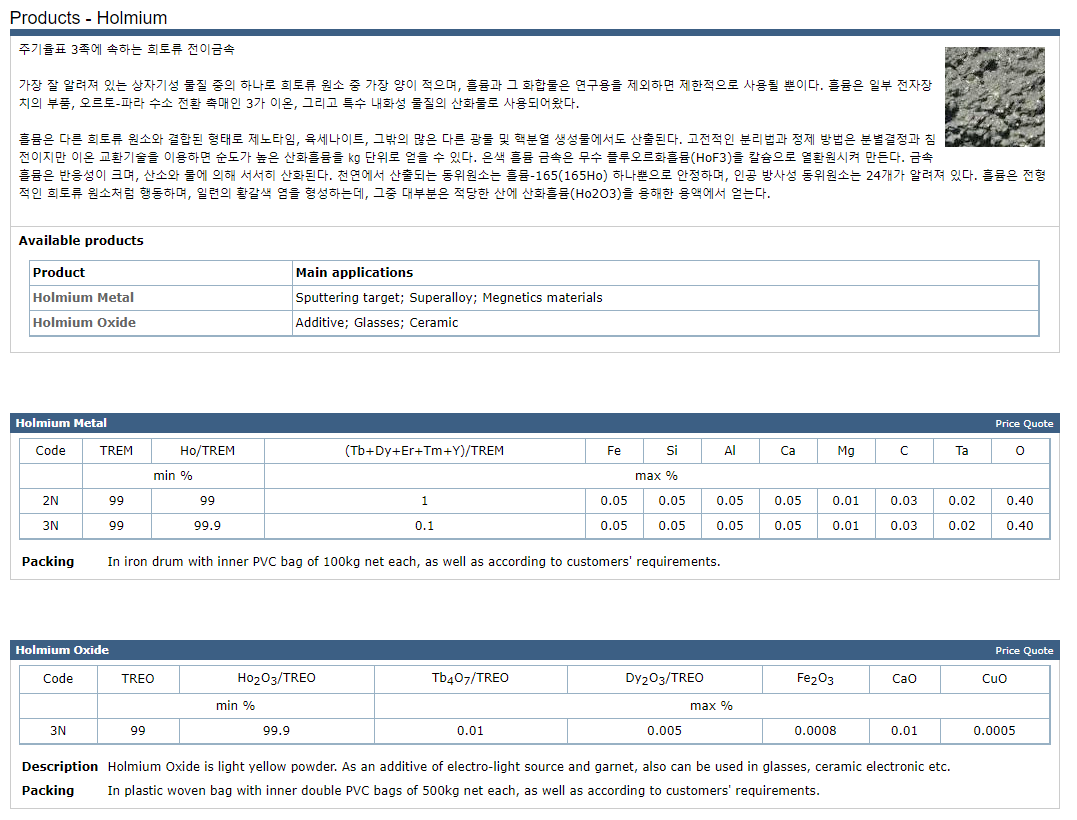
Task: Click the 'Ho2O3/TREO' column header
Action: click(276, 679)
